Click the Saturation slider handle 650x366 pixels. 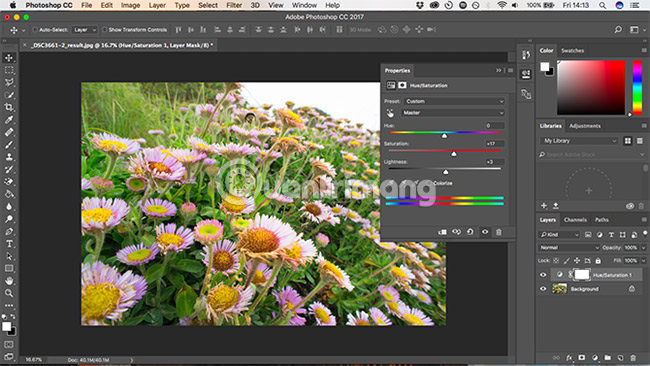click(x=454, y=154)
